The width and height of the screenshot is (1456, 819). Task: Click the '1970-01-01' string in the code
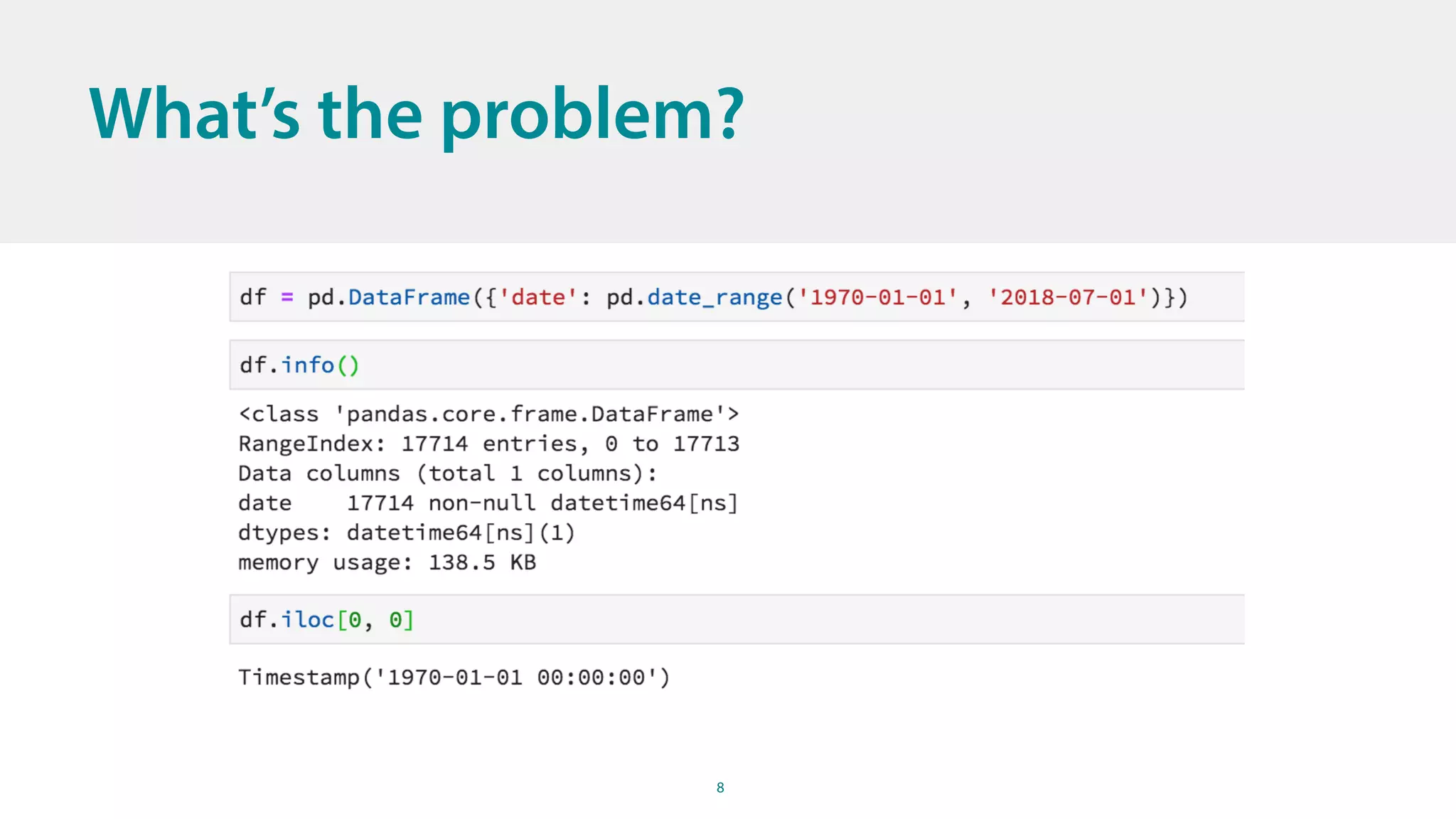click(x=878, y=297)
